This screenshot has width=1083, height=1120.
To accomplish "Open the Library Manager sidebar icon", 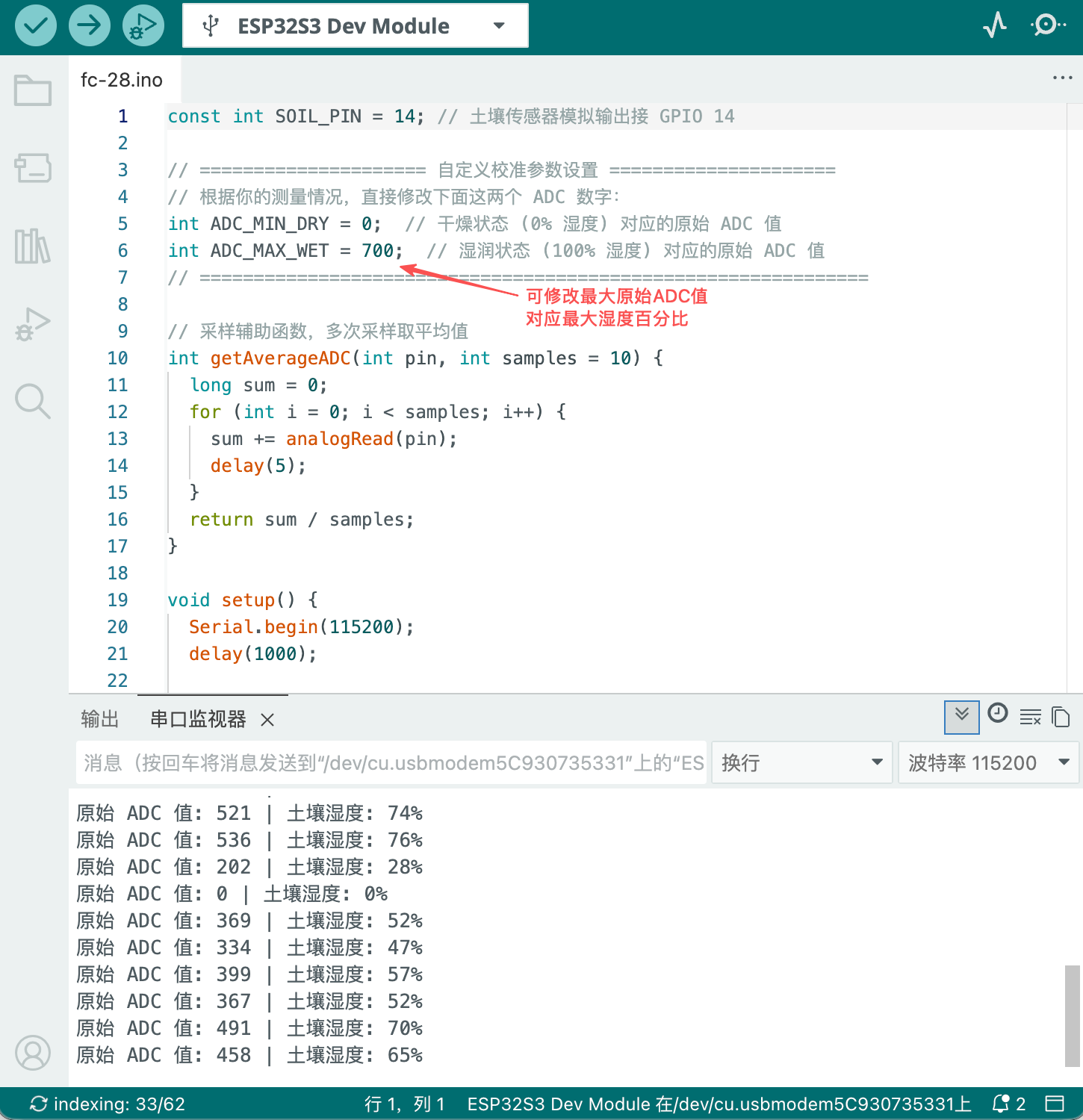I will click(x=33, y=246).
